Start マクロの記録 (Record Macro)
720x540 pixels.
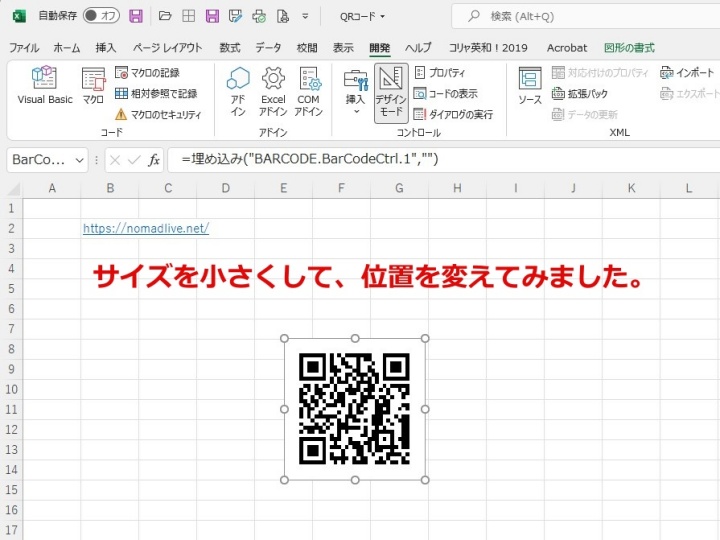pyautogui.click(x=147, y=73)
